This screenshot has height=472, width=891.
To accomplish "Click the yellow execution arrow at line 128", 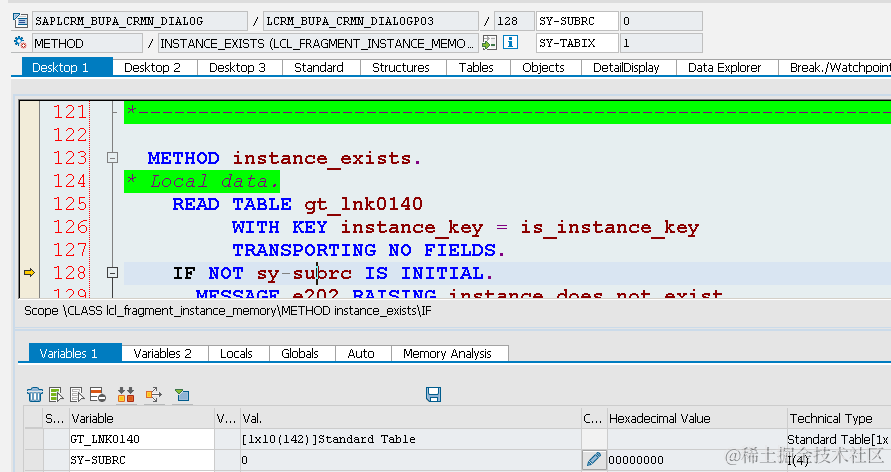I will tap(29, 273).
